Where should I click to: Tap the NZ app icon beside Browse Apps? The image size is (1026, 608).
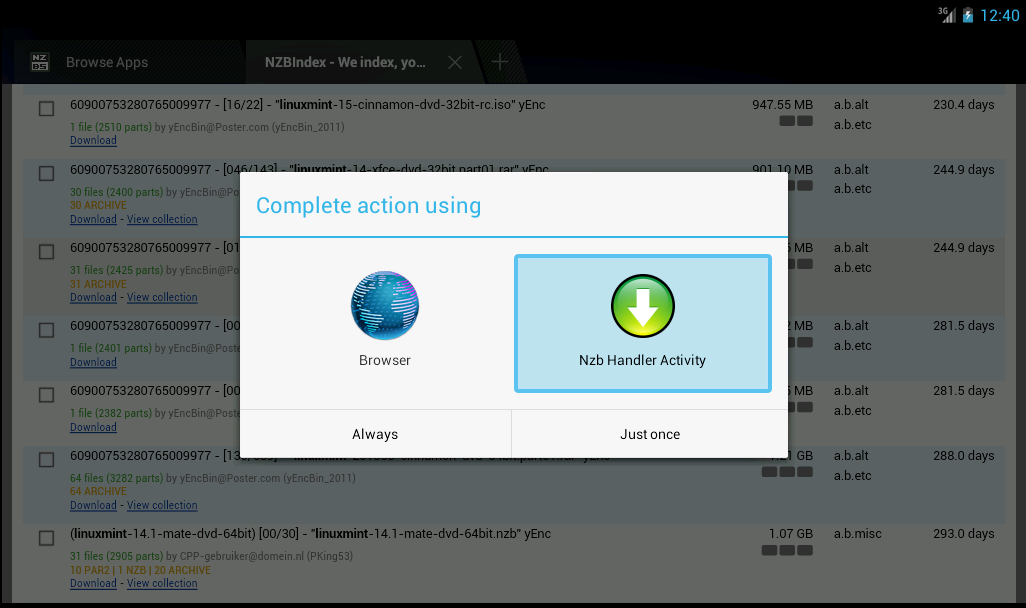click(x=40, y=62)
